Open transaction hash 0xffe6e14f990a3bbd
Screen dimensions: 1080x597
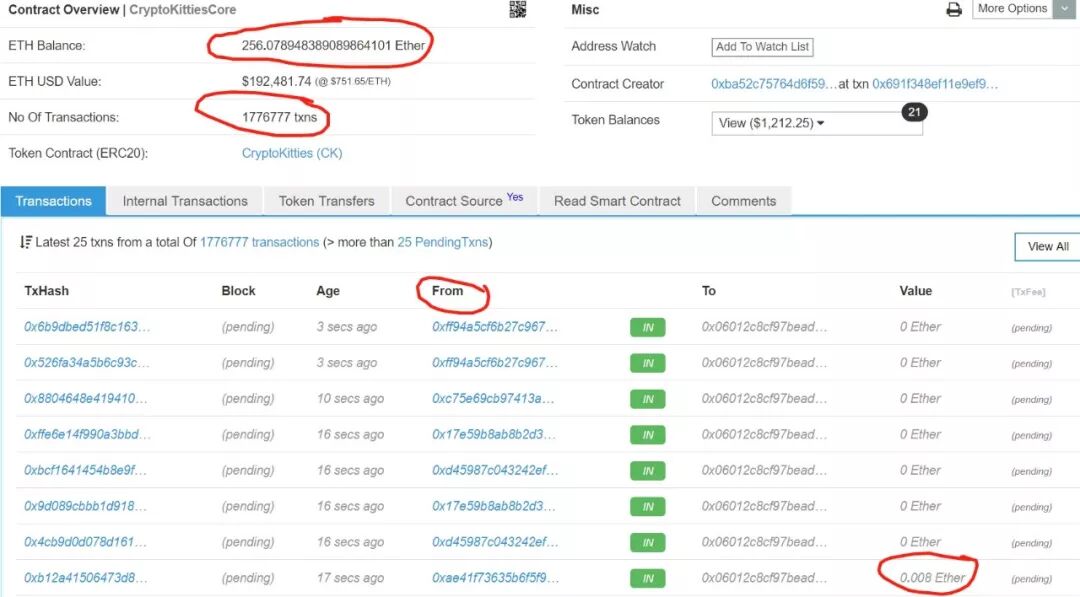(87, 434)
